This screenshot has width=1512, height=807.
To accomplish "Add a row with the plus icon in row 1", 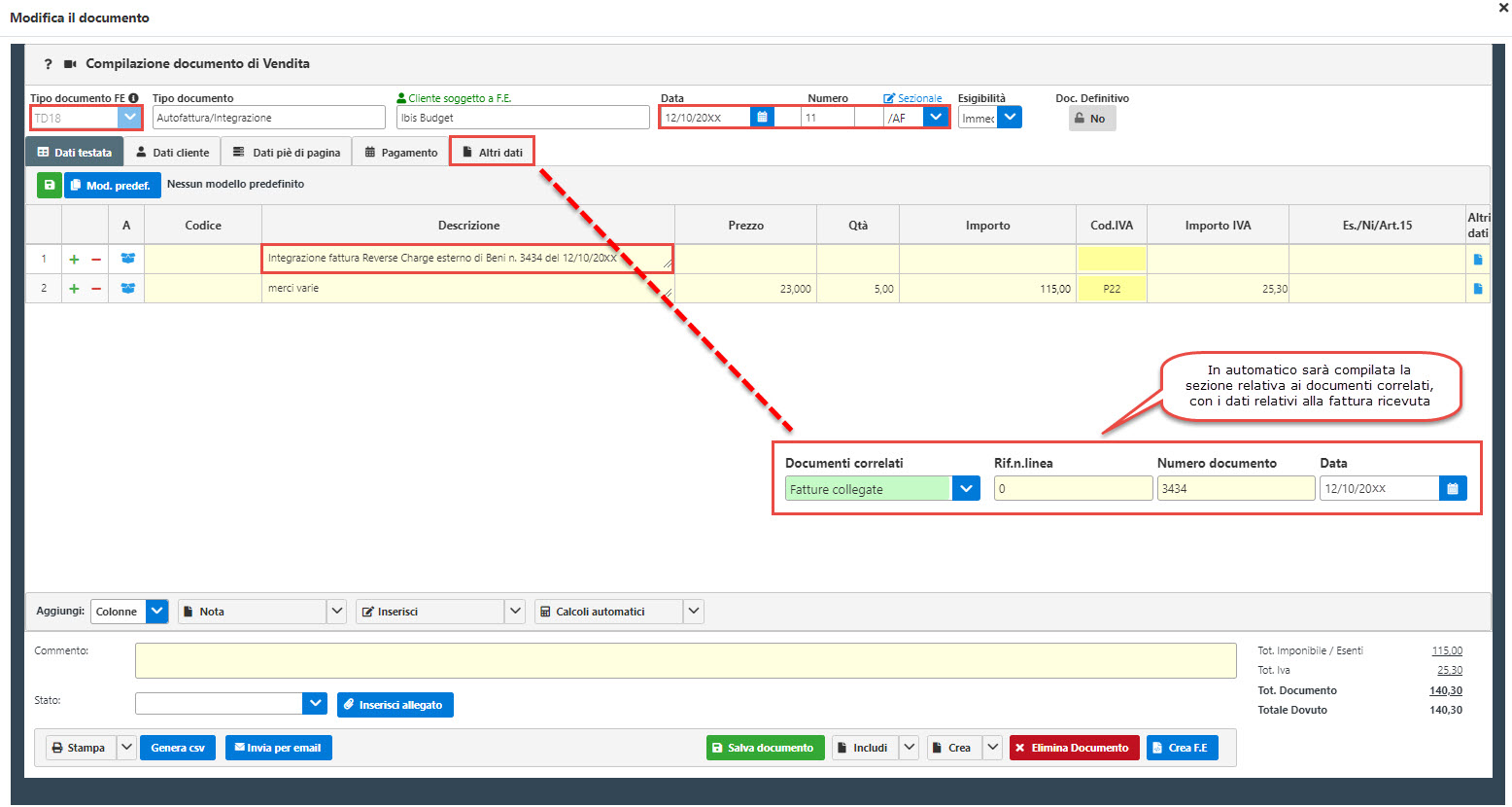I will (74, 260).
